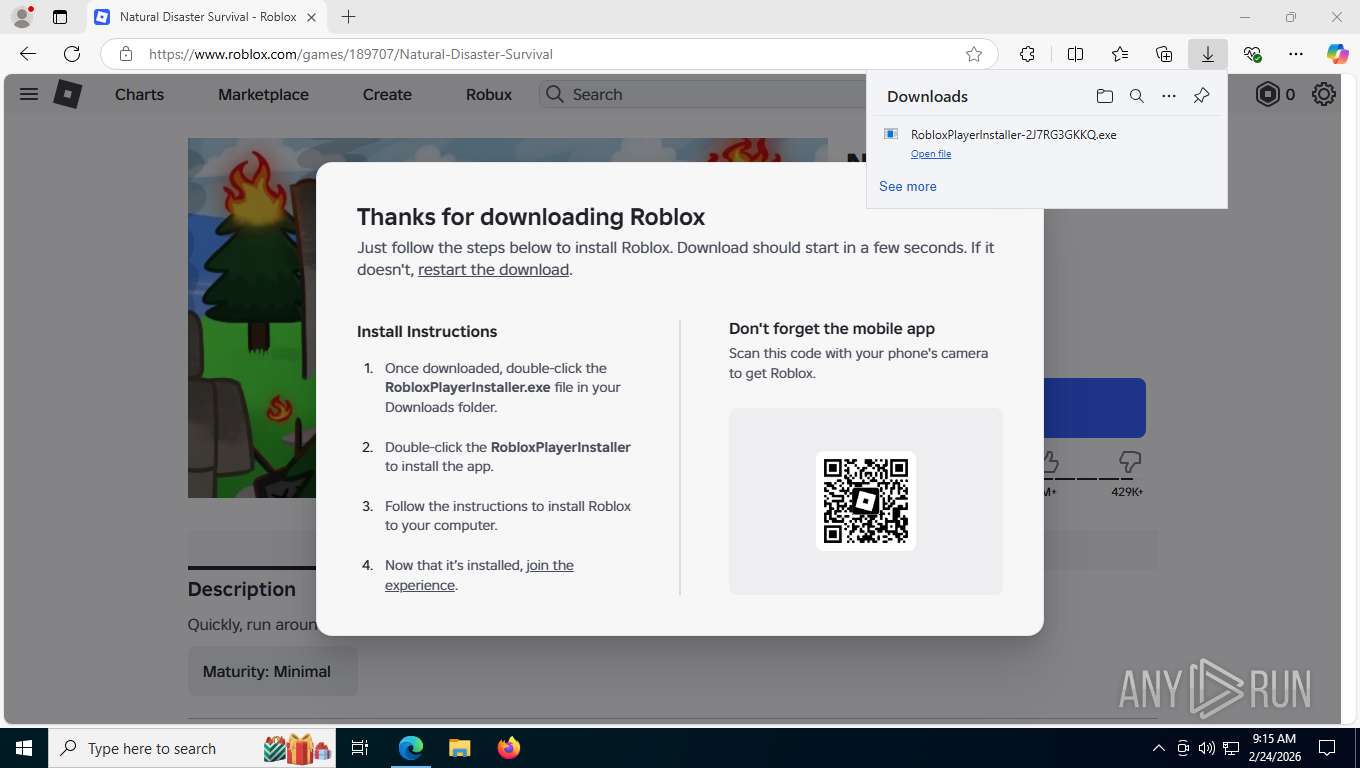The image size is (1360, 768).
Task: Open the browser profile avatar
Action: click(x=22, y=17)
